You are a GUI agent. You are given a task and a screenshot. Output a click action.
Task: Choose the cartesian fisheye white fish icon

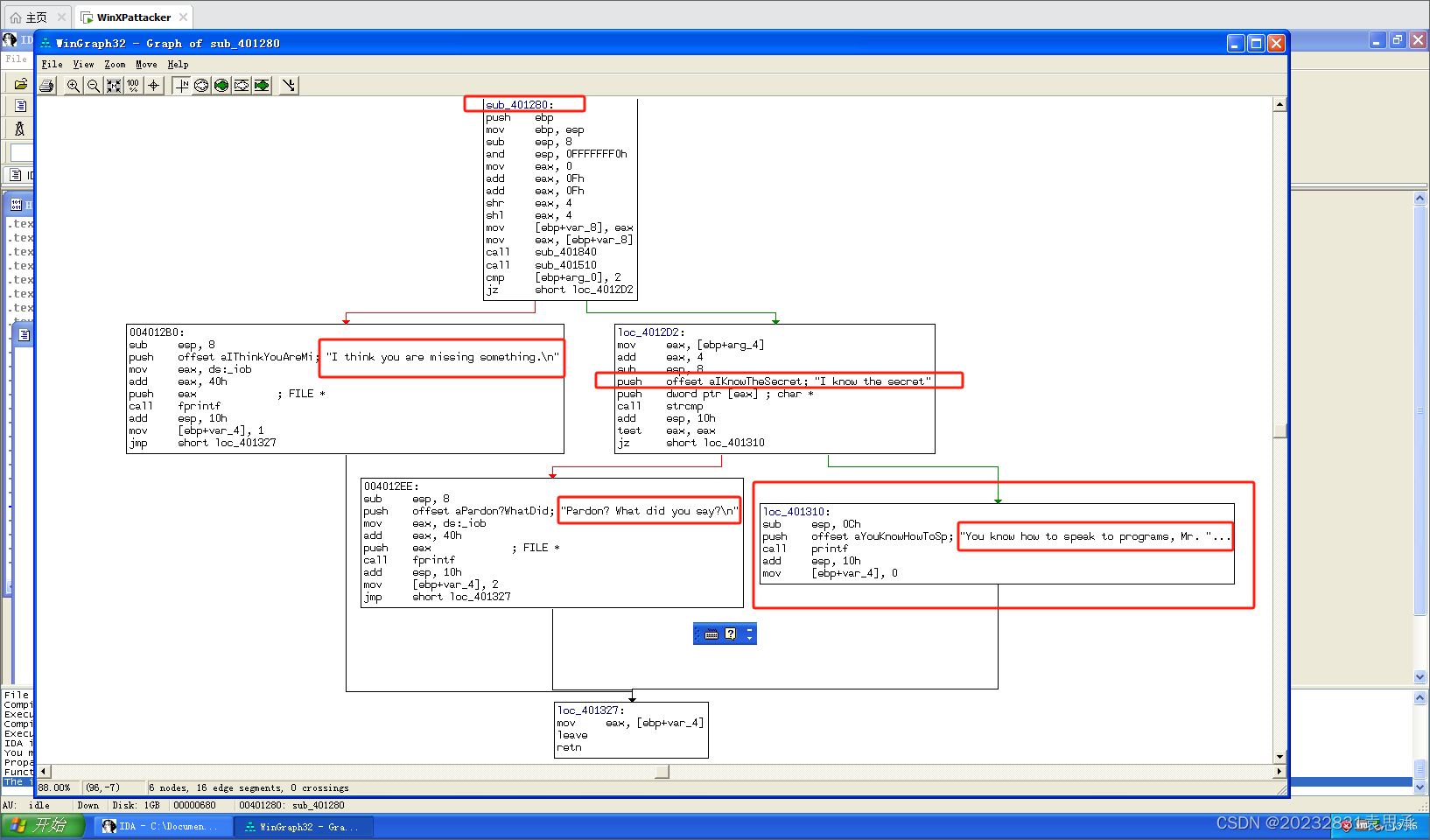(242, 85)
